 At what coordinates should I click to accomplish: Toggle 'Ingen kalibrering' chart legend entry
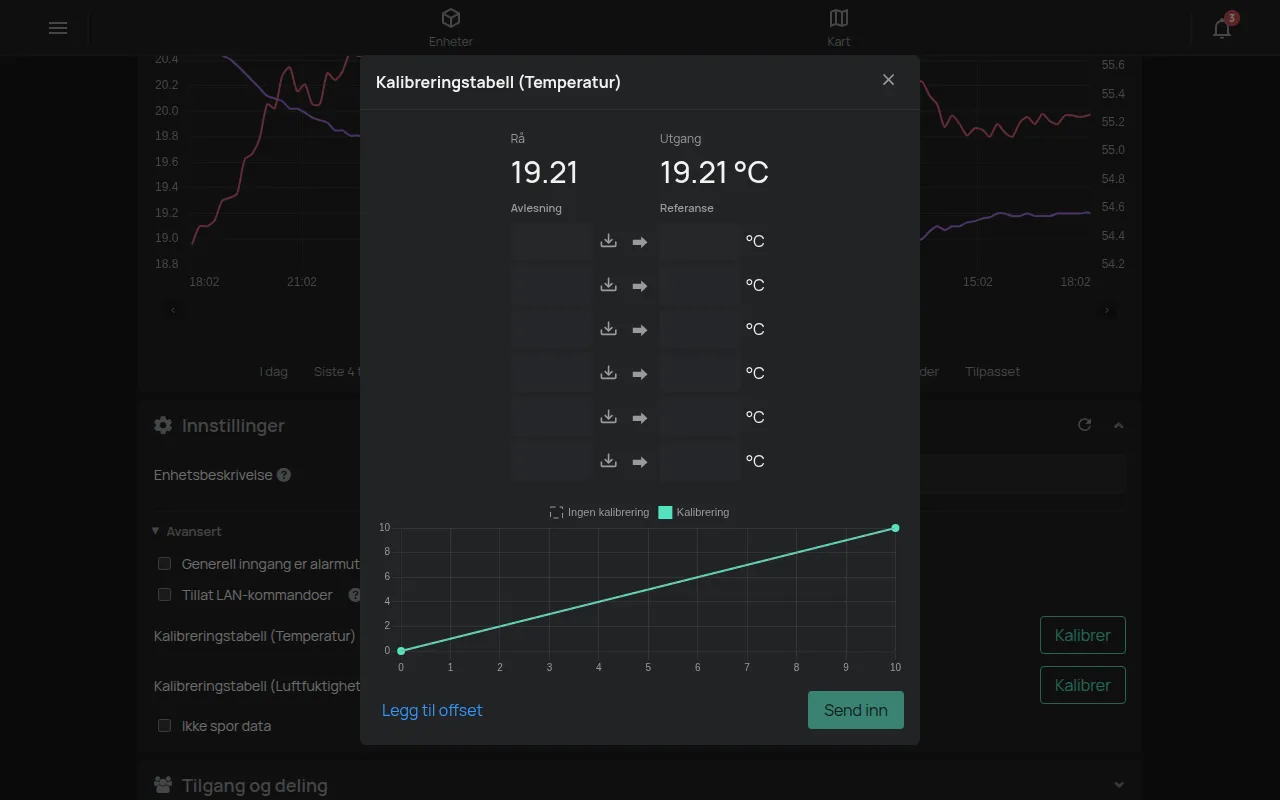(599, 512)
